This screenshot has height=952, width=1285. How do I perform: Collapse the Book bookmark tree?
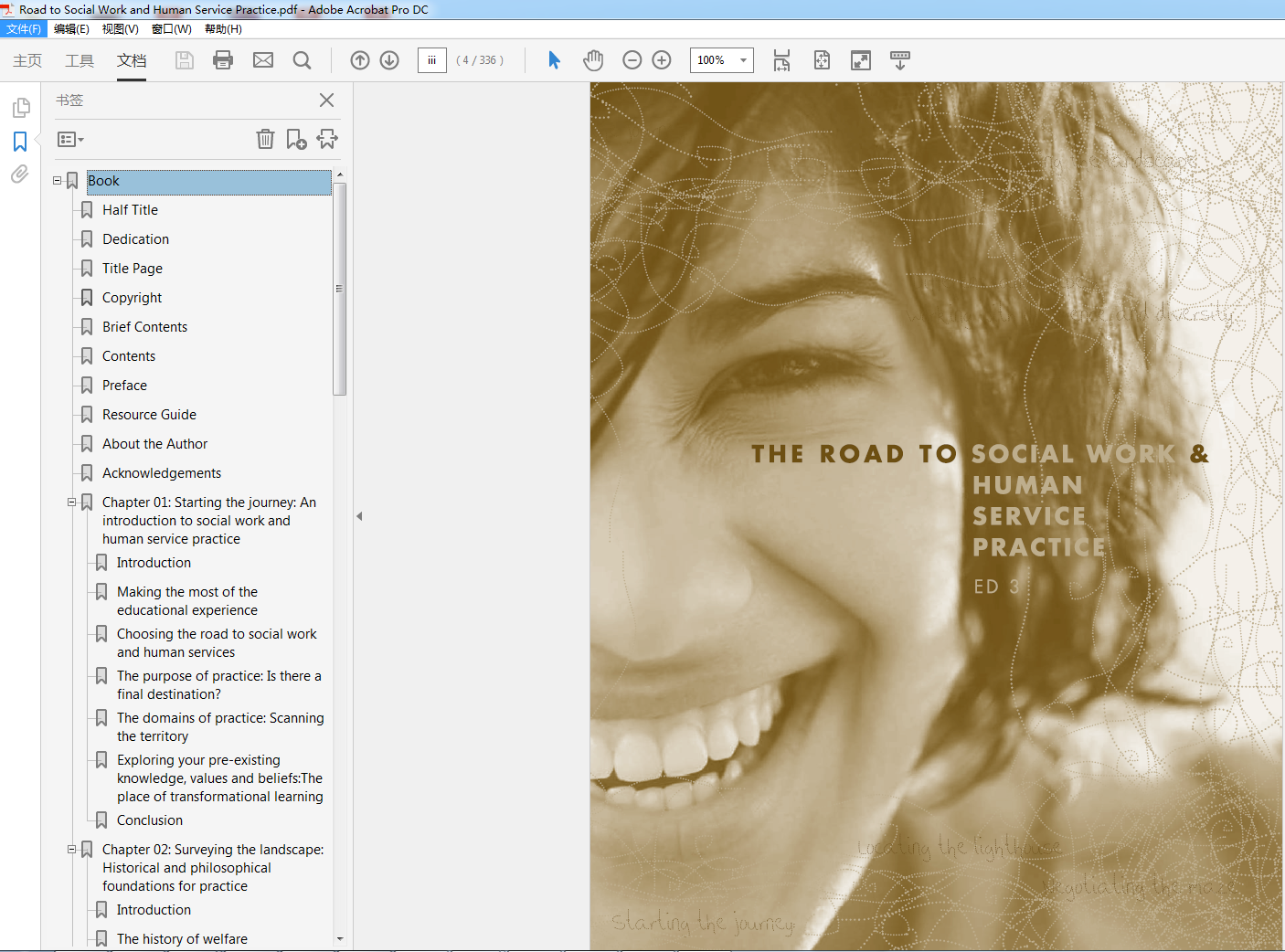tap(57, 181)
